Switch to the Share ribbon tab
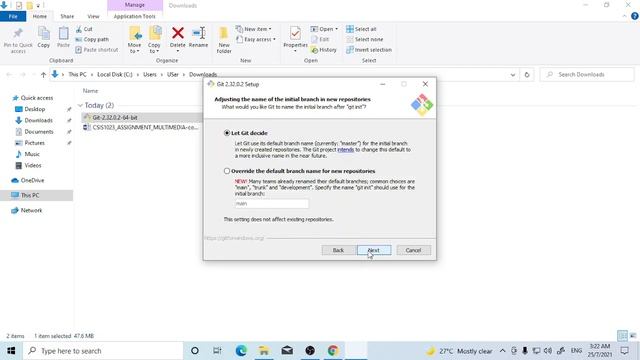 coord(67,16)
